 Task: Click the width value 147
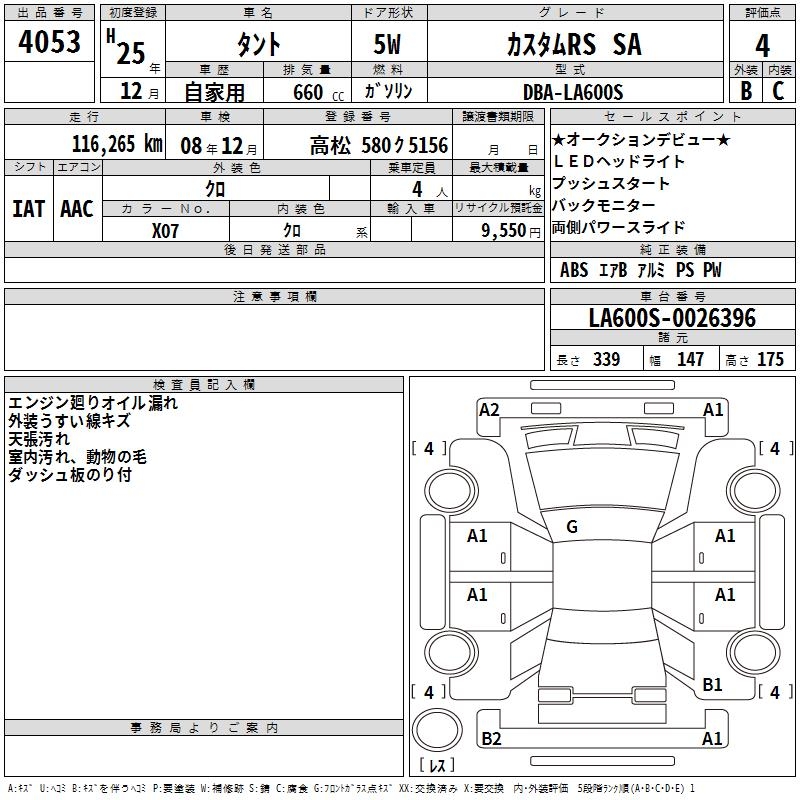click(690, 359)
